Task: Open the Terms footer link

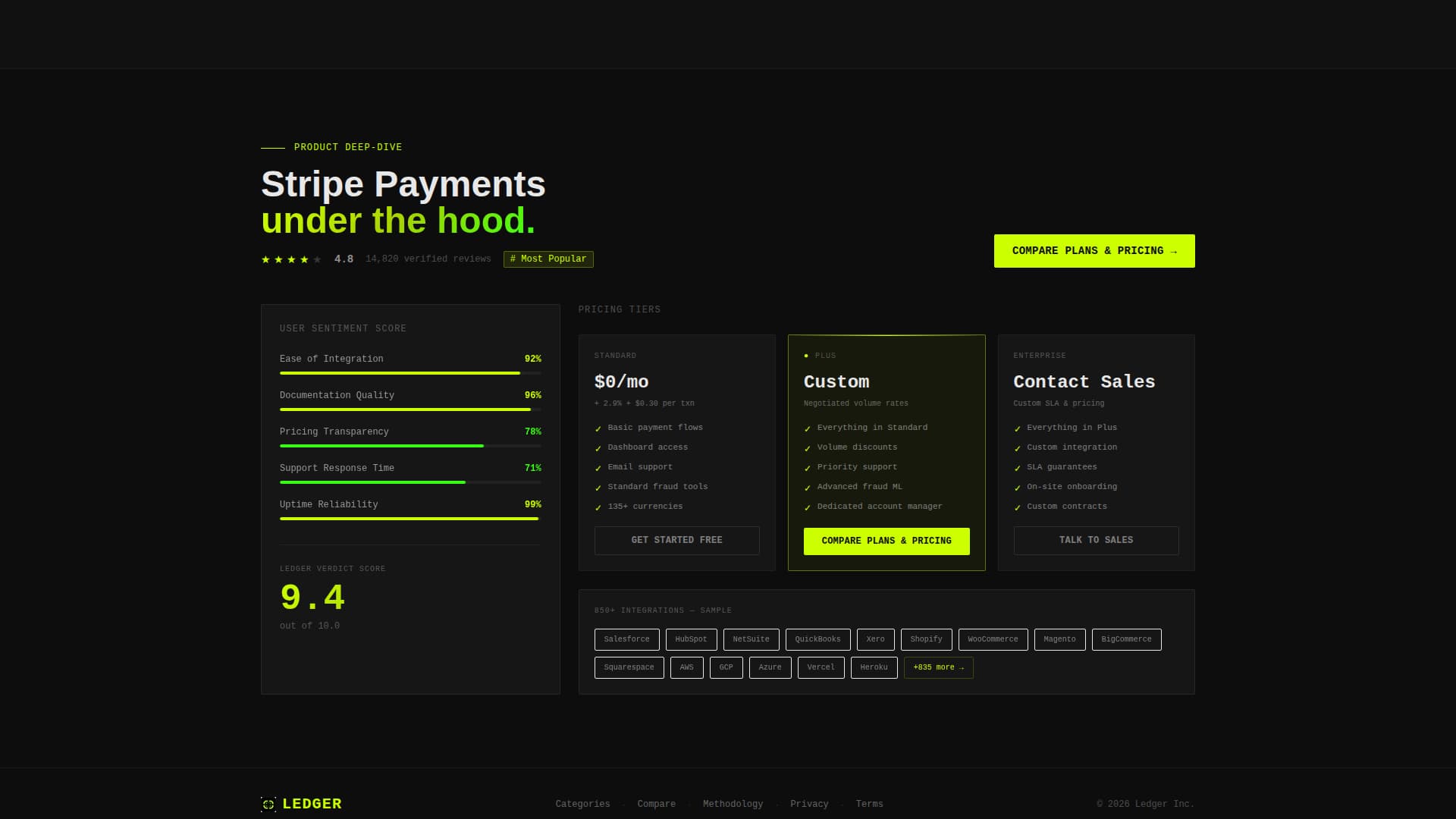Action: point(869,805)
